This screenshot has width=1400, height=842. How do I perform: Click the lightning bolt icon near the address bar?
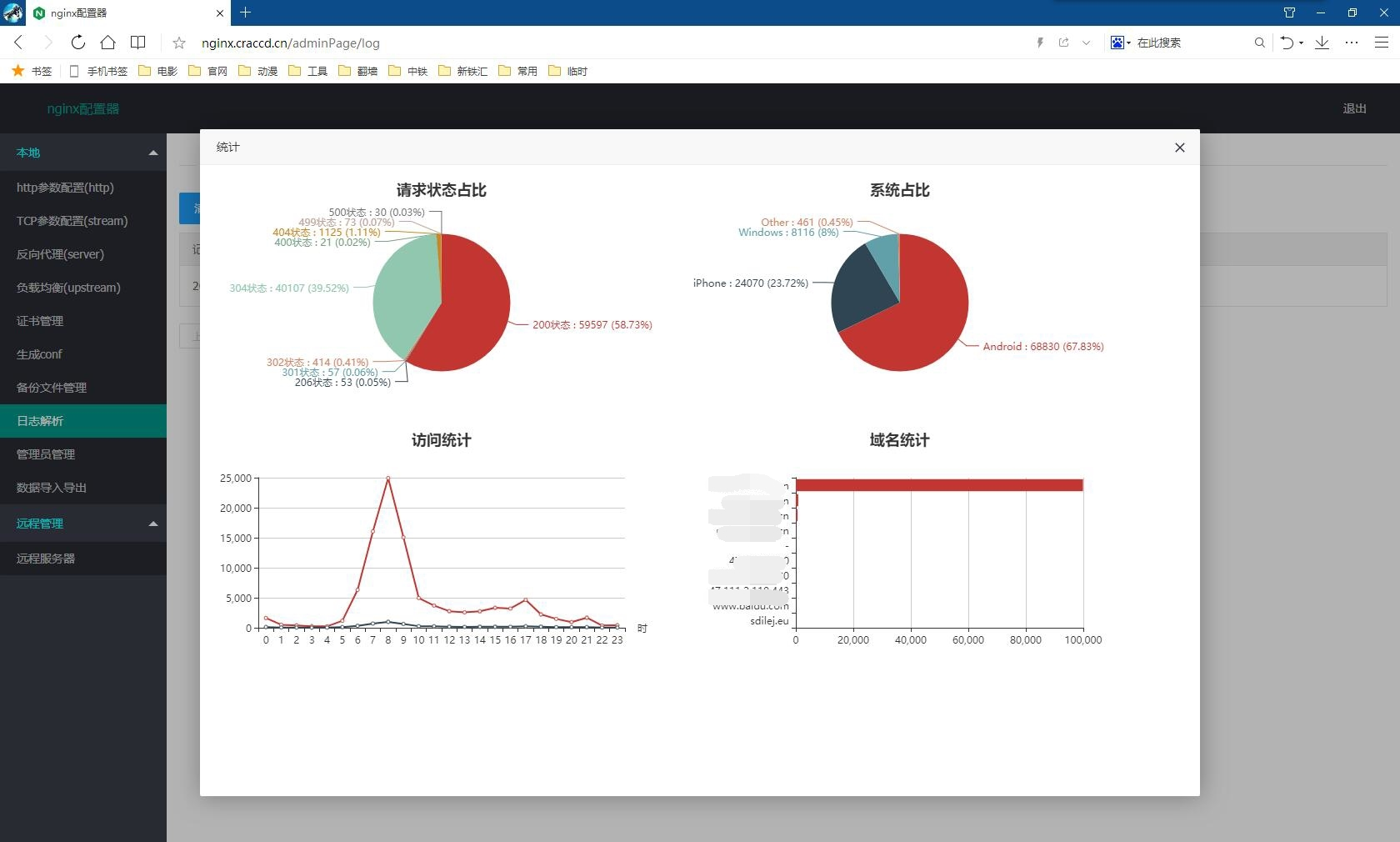point(1040,43)
